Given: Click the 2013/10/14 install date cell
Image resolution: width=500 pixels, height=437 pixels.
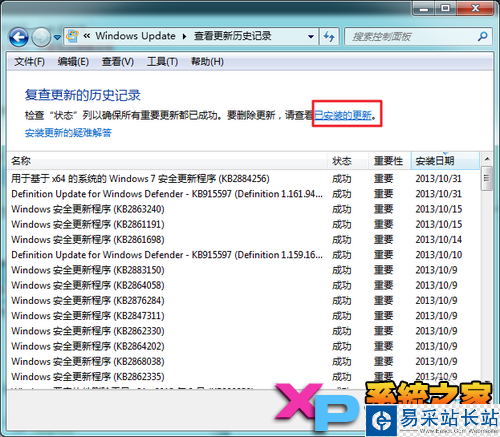Looking at the screenshot, I should coord(439,240).
